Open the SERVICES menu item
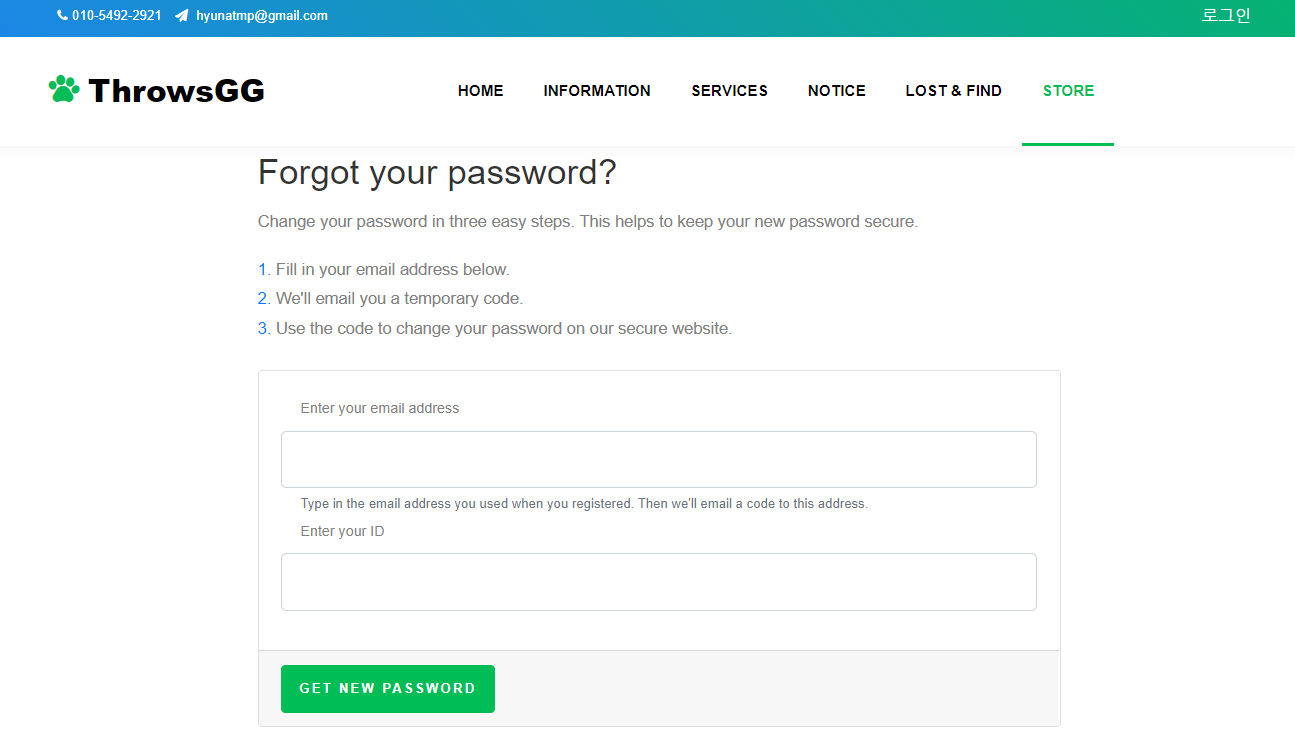This screenshot has height=740, width=1295. (x=730, y=91)
